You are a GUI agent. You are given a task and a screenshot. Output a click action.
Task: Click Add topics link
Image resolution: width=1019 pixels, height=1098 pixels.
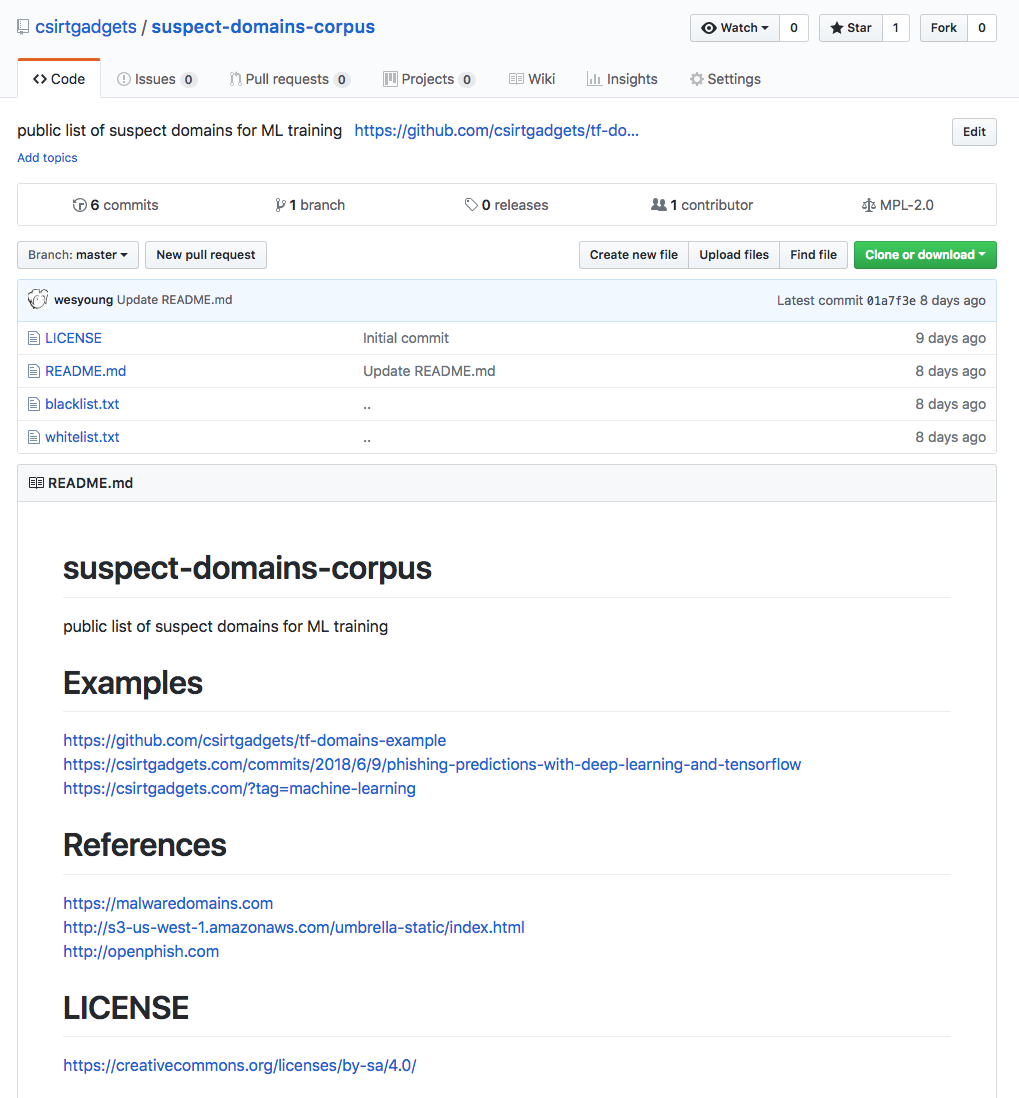(x=48, y=158)
